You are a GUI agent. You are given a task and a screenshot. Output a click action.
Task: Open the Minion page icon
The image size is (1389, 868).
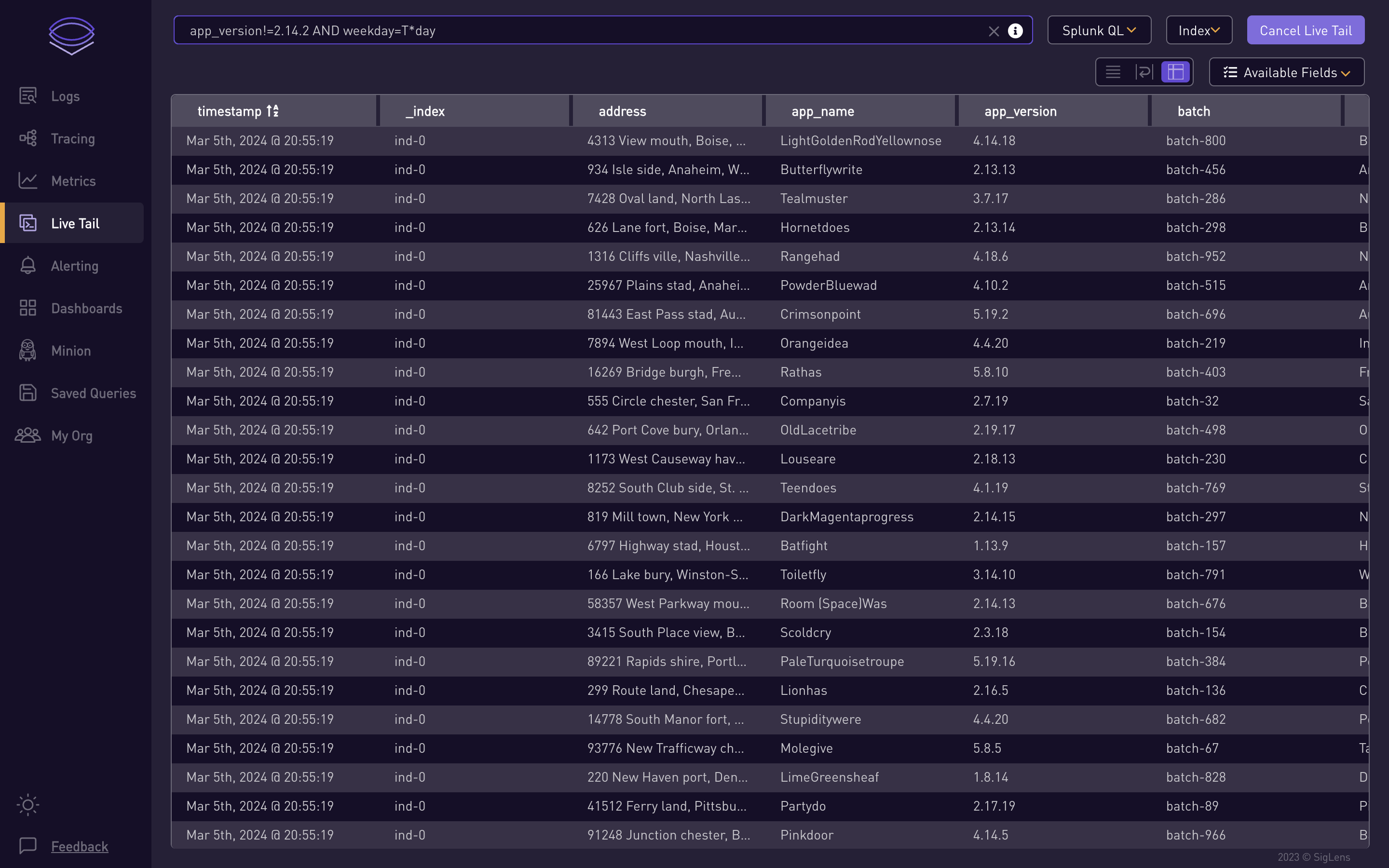(27, 350)
